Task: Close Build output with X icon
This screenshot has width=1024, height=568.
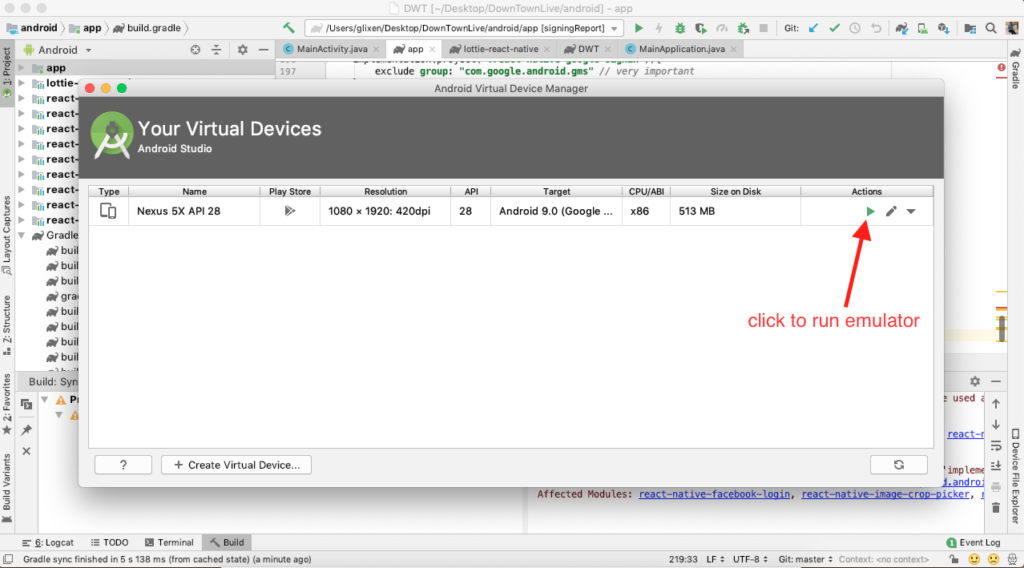Action: tap(26, 451)
